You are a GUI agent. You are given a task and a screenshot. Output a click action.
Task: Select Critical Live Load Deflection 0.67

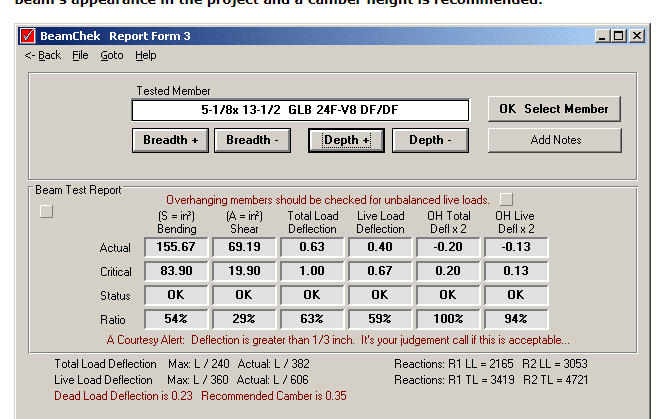[x=380, y=271]
